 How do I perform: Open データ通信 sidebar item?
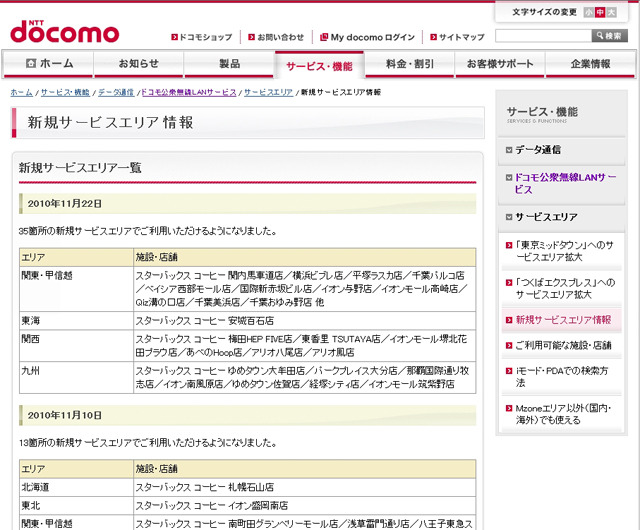(x=538, y=150)
